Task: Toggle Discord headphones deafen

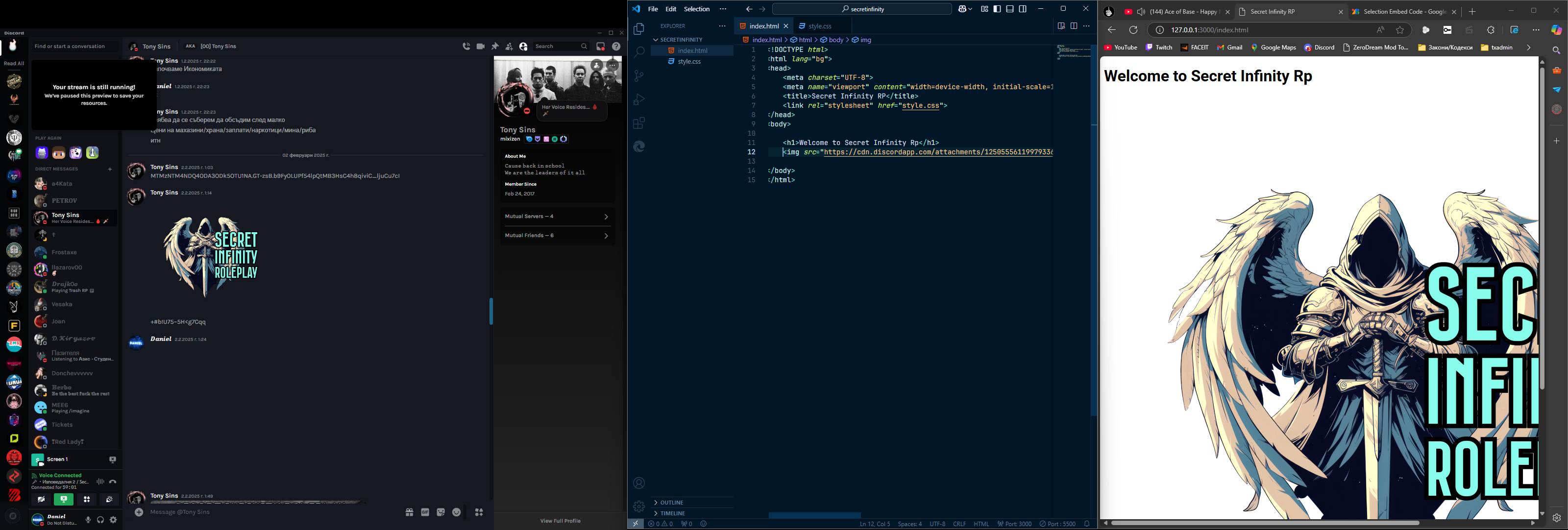Action: pyautogui.click(x=100, y=520)
